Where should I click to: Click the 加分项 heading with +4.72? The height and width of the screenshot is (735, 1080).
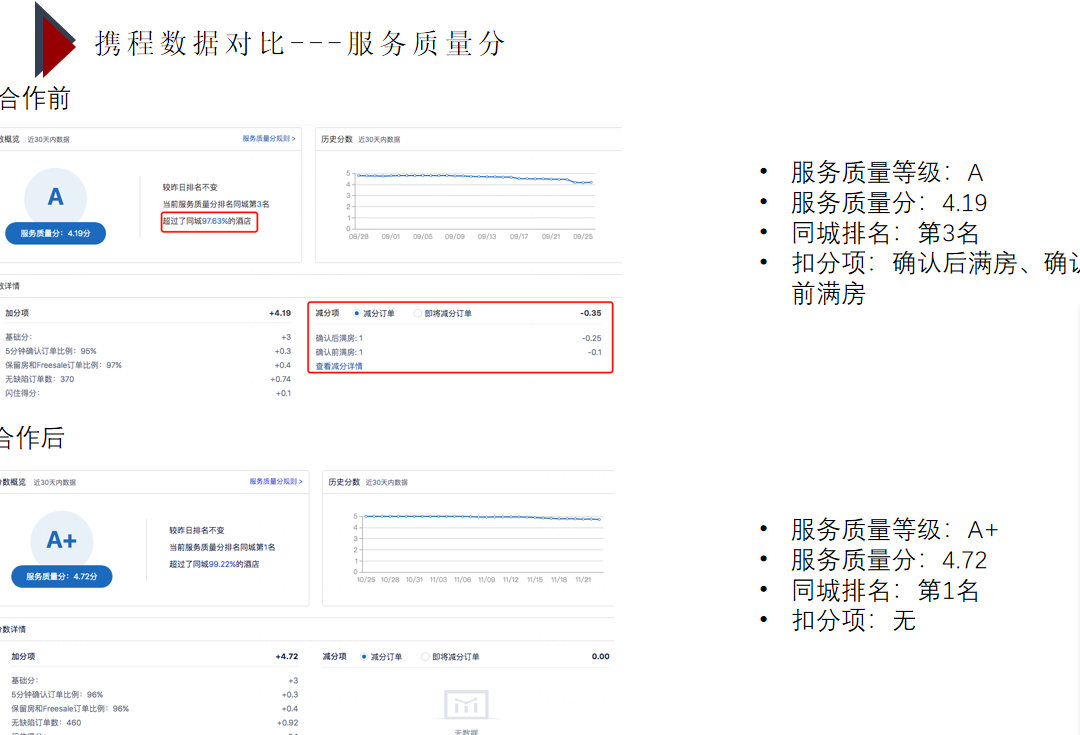[23, 656]
